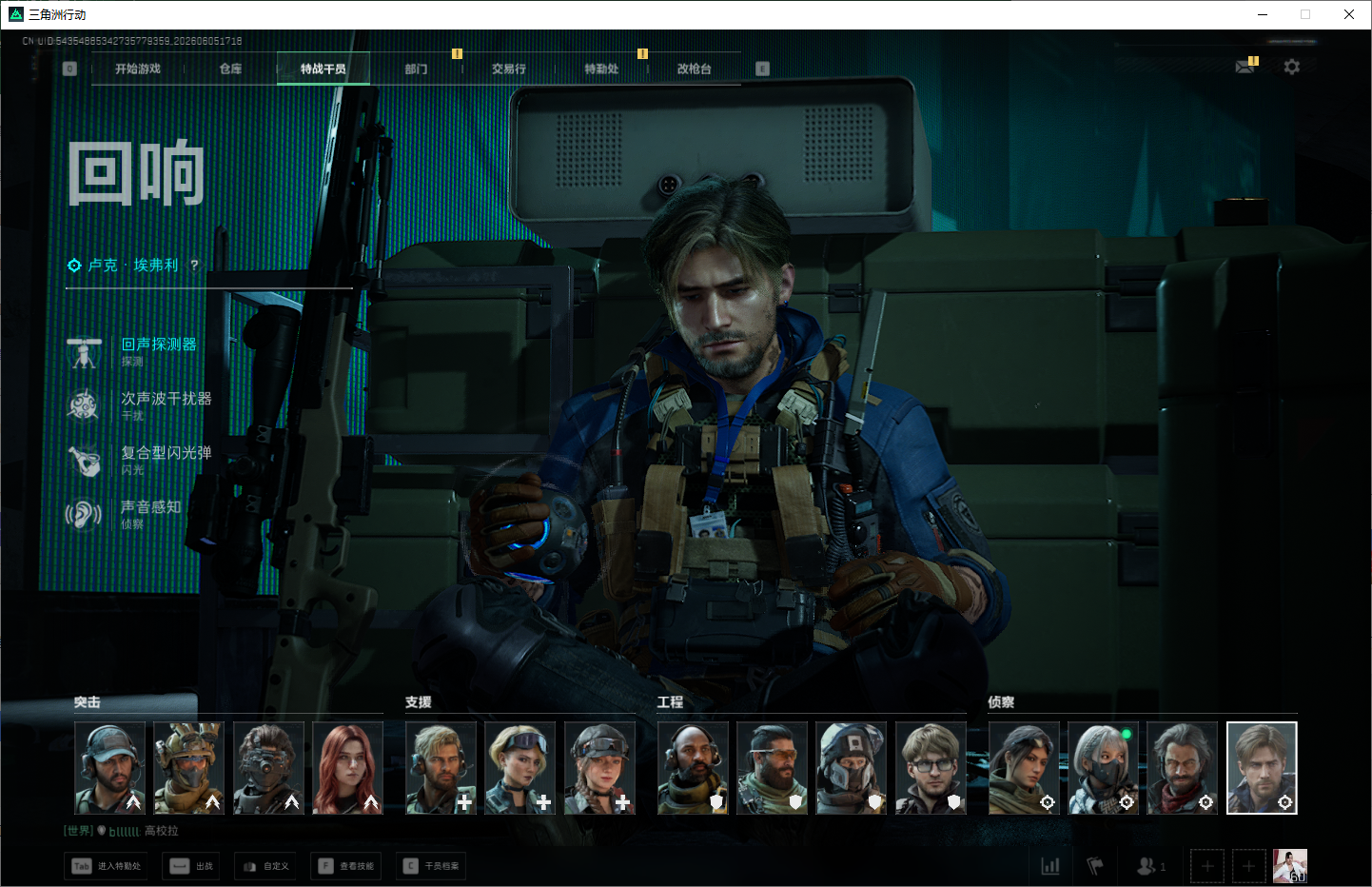Open the 改枪台 tab
Screen dimensions: 1372x887
click(x=695, y=69)
